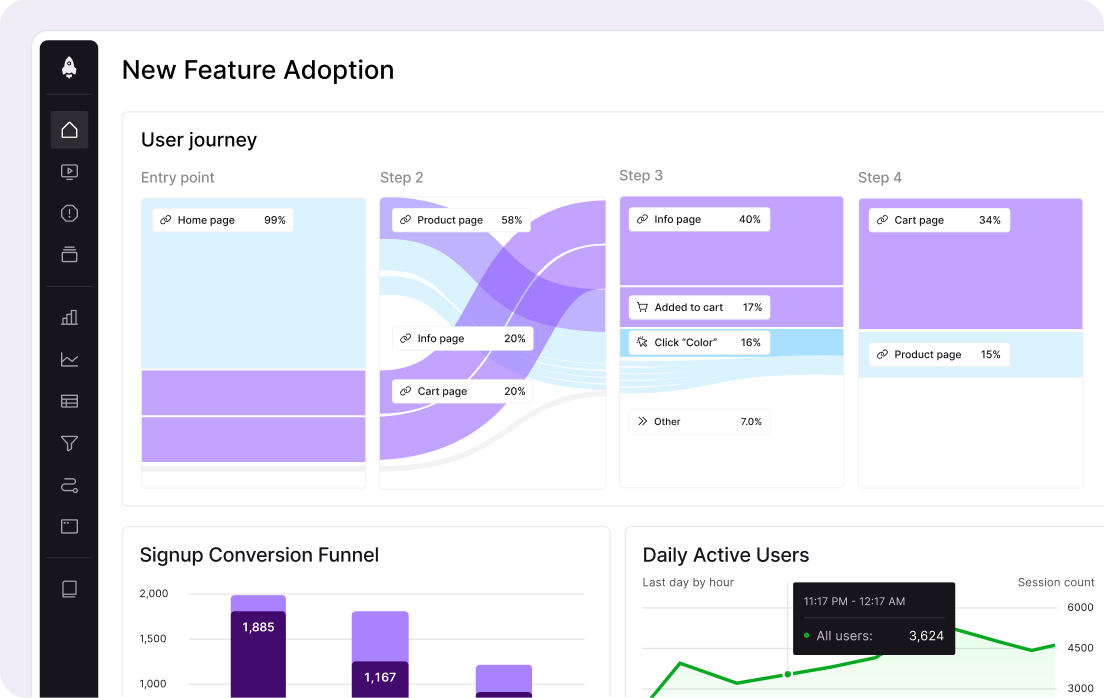Select the Cart page 34% node in Step 4

point(938,220)
